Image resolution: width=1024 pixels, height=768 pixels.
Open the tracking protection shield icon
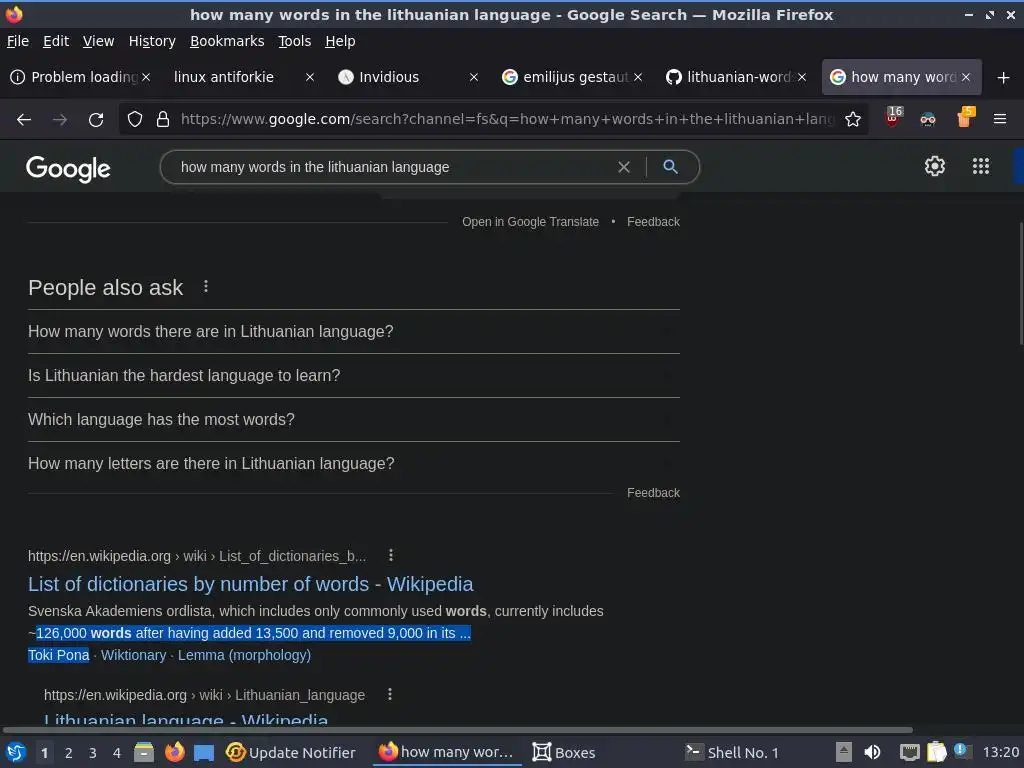(135, 120)
